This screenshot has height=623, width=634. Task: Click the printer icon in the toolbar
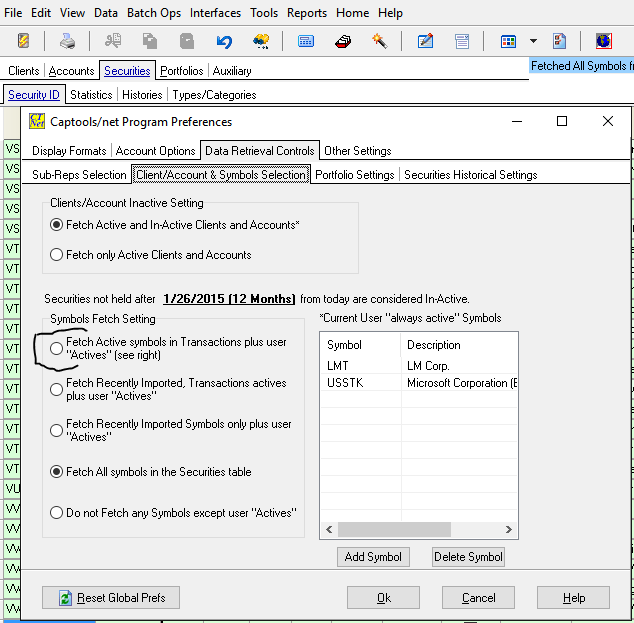pyautogui.click(x=67, y=41)
